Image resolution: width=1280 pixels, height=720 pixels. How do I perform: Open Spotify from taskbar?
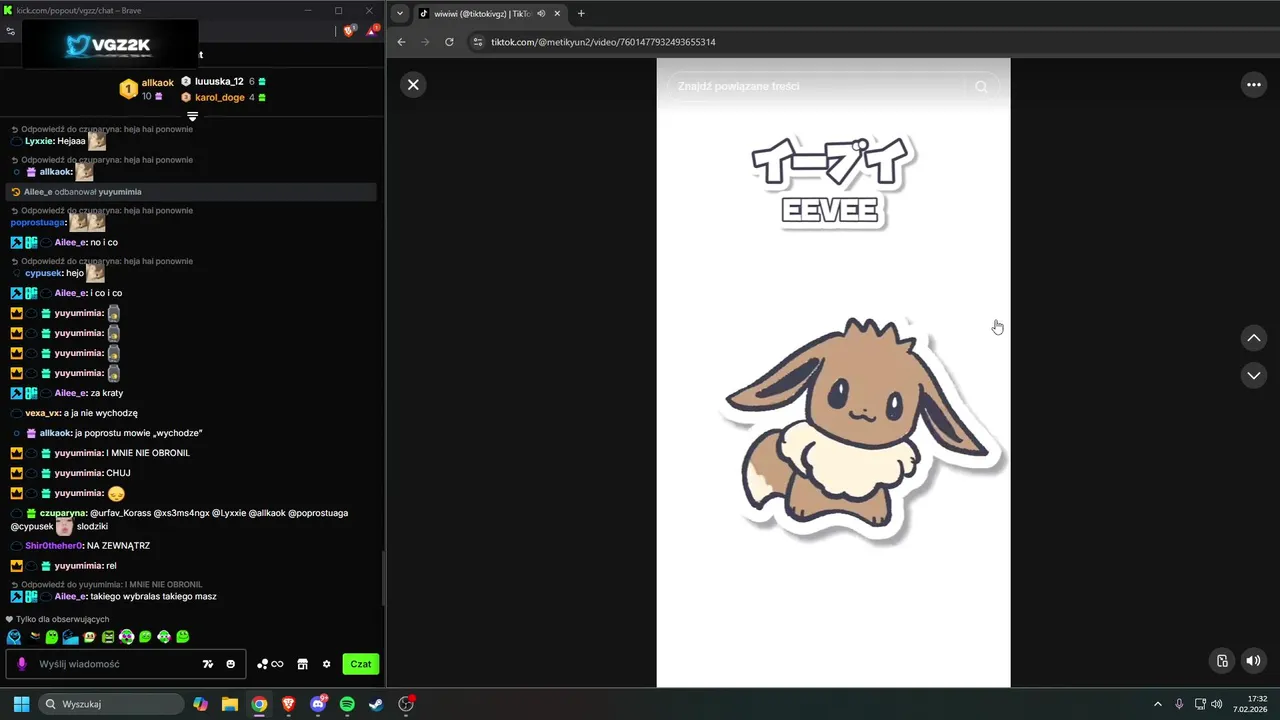tap(347, 704)
